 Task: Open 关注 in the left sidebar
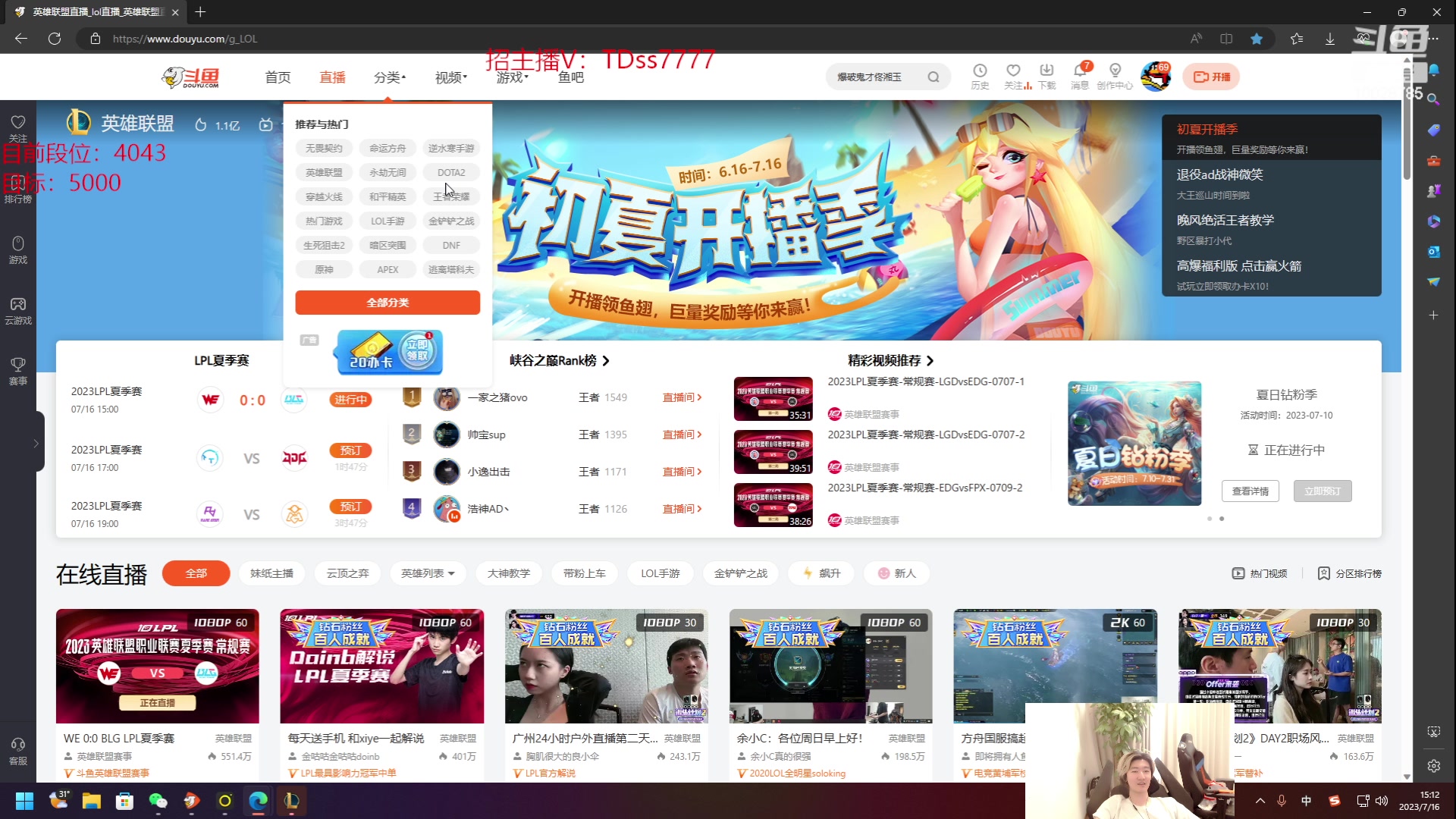pos(18,128)
